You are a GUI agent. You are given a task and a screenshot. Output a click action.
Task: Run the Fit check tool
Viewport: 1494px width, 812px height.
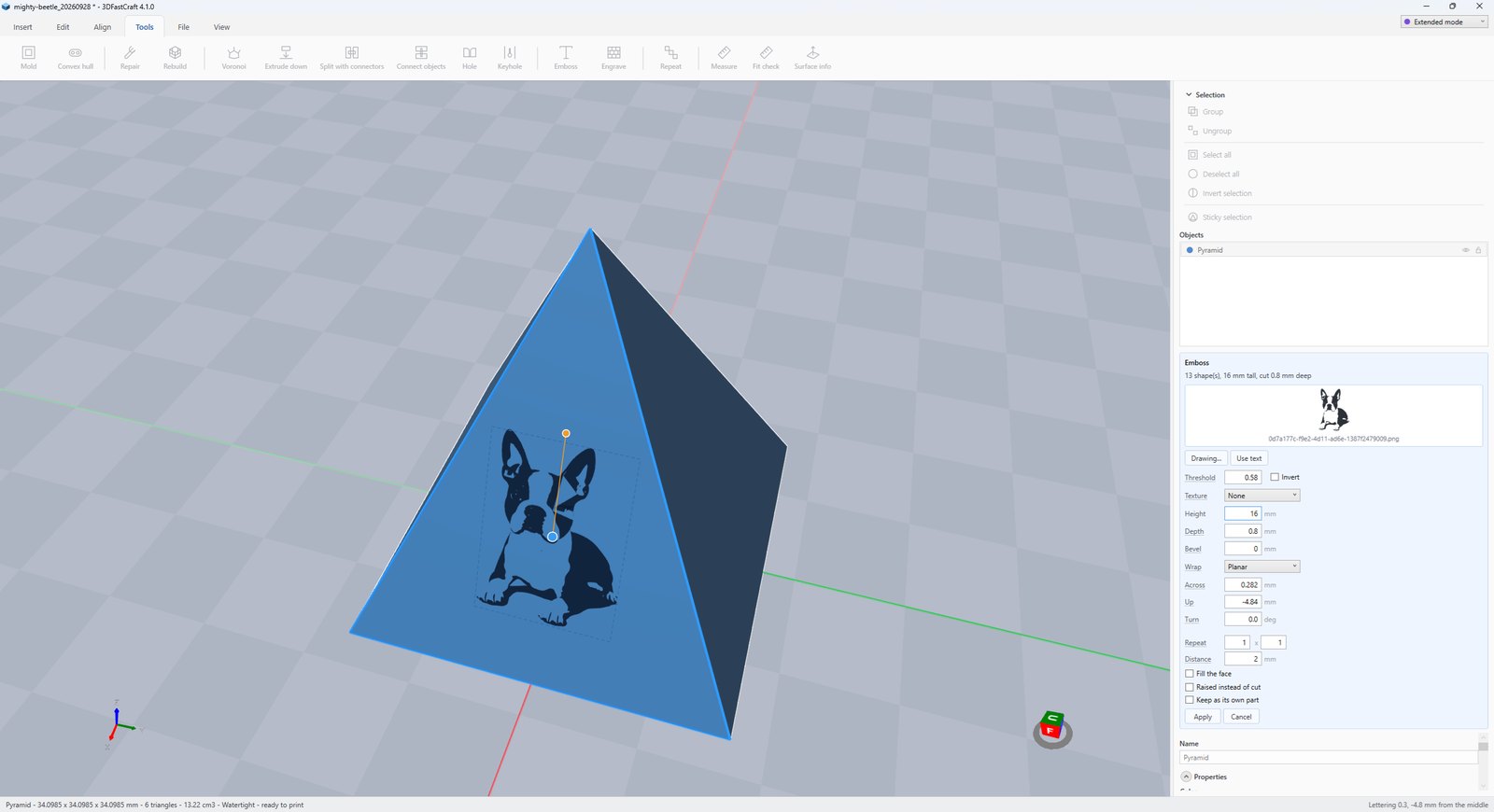coord(766,57)
